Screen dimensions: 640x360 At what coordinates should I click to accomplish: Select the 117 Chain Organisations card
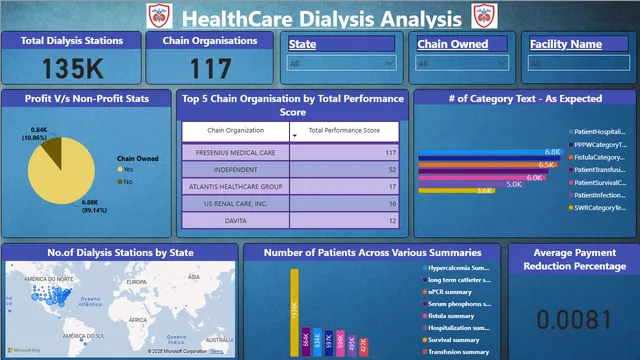coord(210,58)
